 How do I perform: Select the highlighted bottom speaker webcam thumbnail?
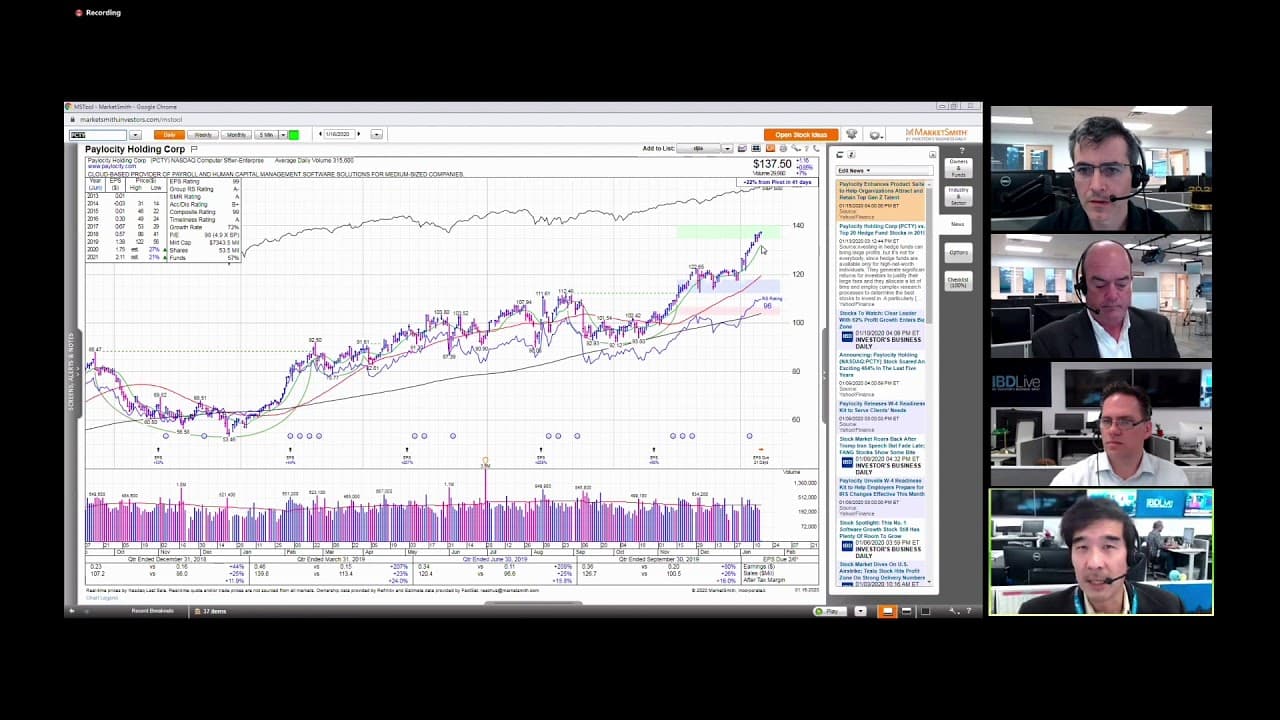click(1101, 552)
